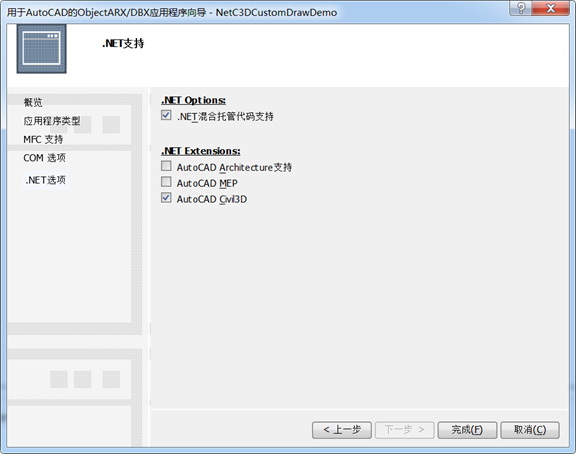The image size is (576, 454).
Task: Uncheck .NET混合托管代码支持 checkbox
Action: click(166, 115)
